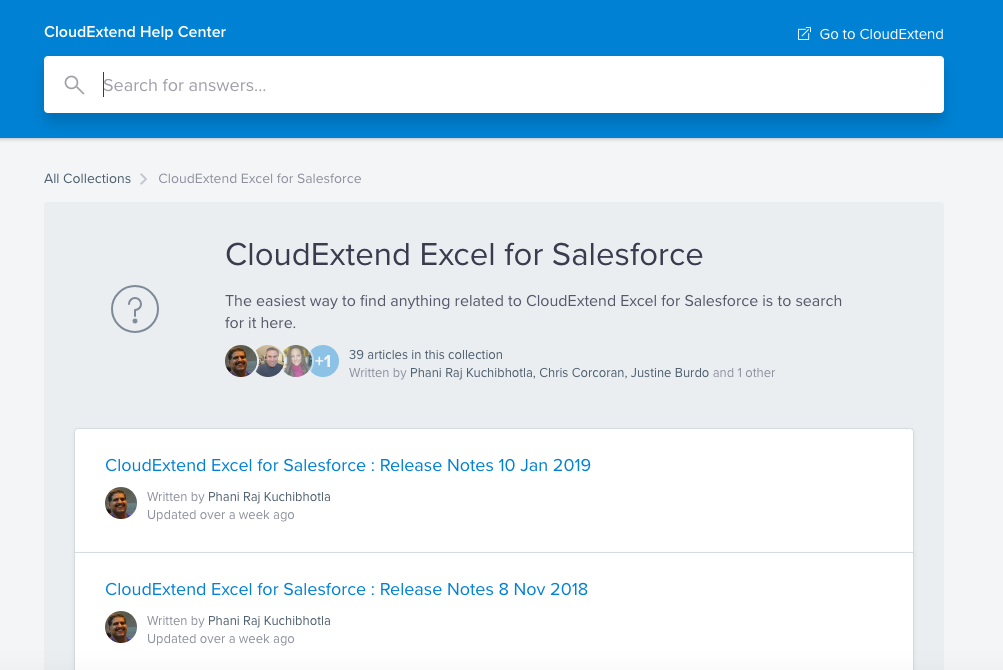Image resolution: width=1003 pixels, height=670 pixels.
Task: Click the first author avatar in collection header
Action: 241,361
